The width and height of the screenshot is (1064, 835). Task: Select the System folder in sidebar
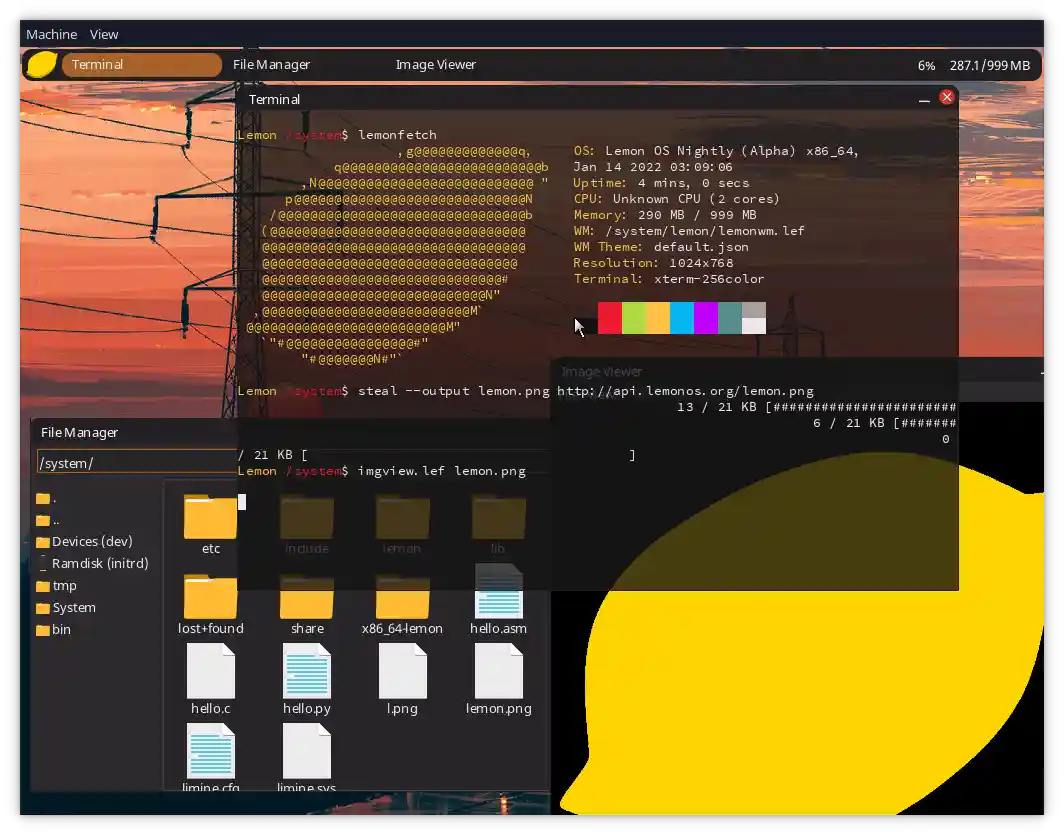[74, 607]
